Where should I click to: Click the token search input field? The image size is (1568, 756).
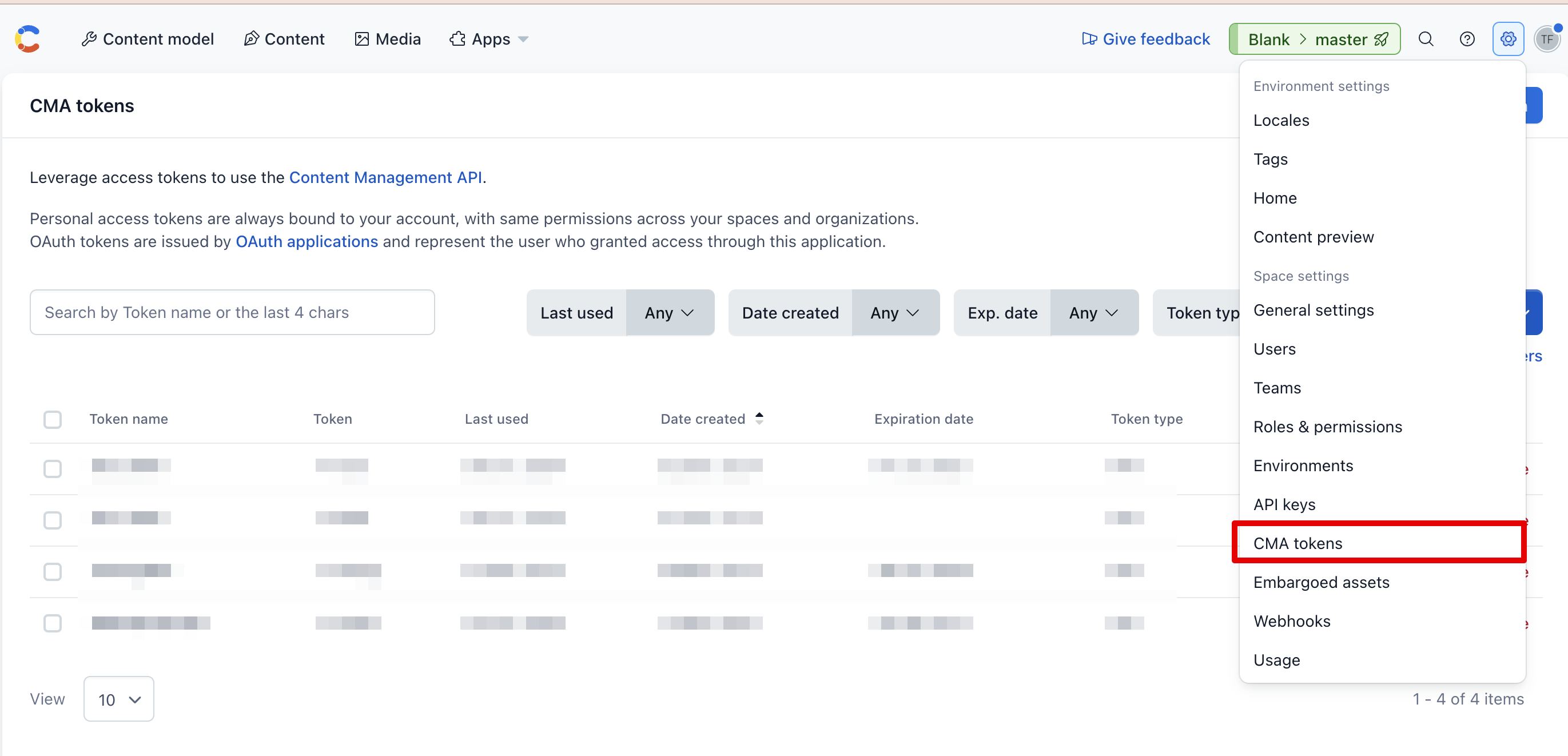[232, 312]
